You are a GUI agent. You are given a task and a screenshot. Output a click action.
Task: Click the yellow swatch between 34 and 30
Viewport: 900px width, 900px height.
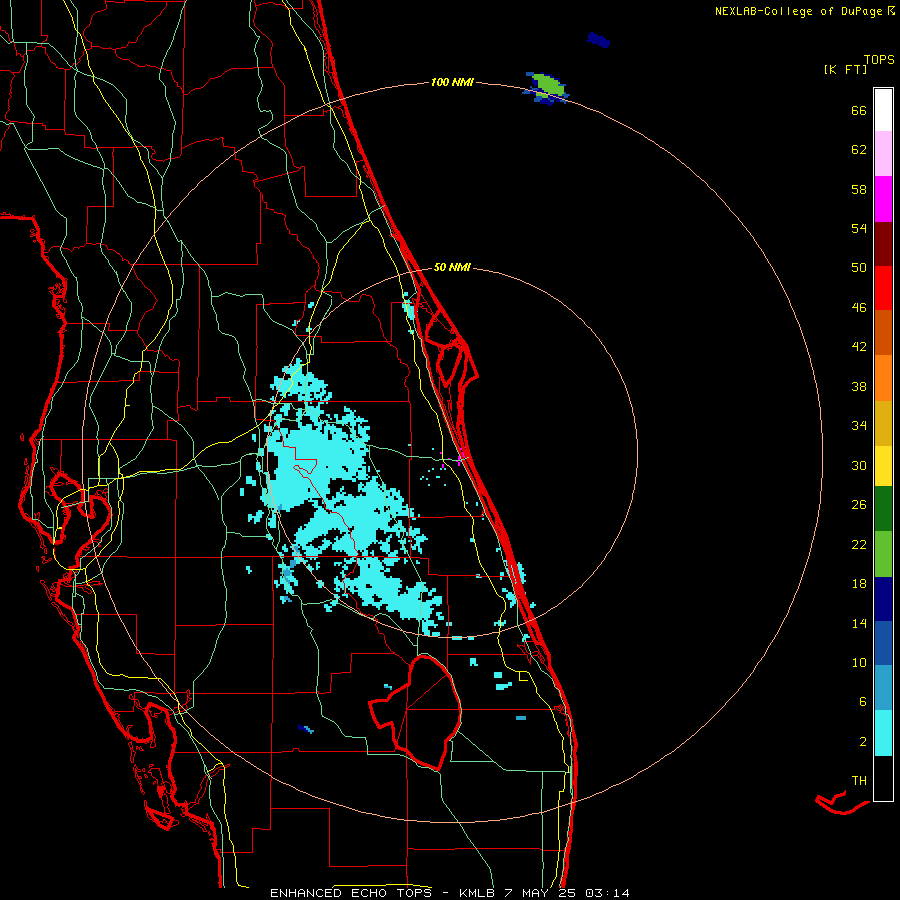coord(883,466)
